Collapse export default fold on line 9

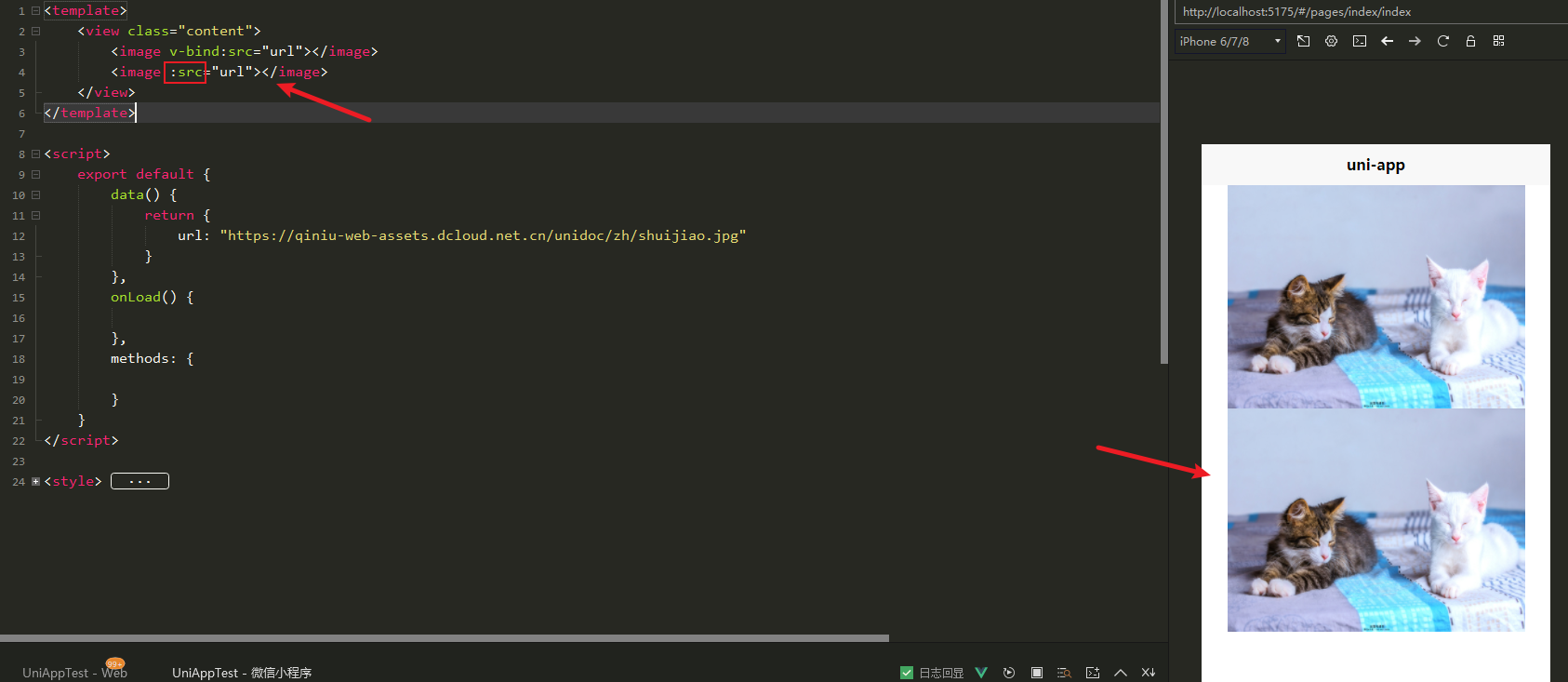coord(35,174)
